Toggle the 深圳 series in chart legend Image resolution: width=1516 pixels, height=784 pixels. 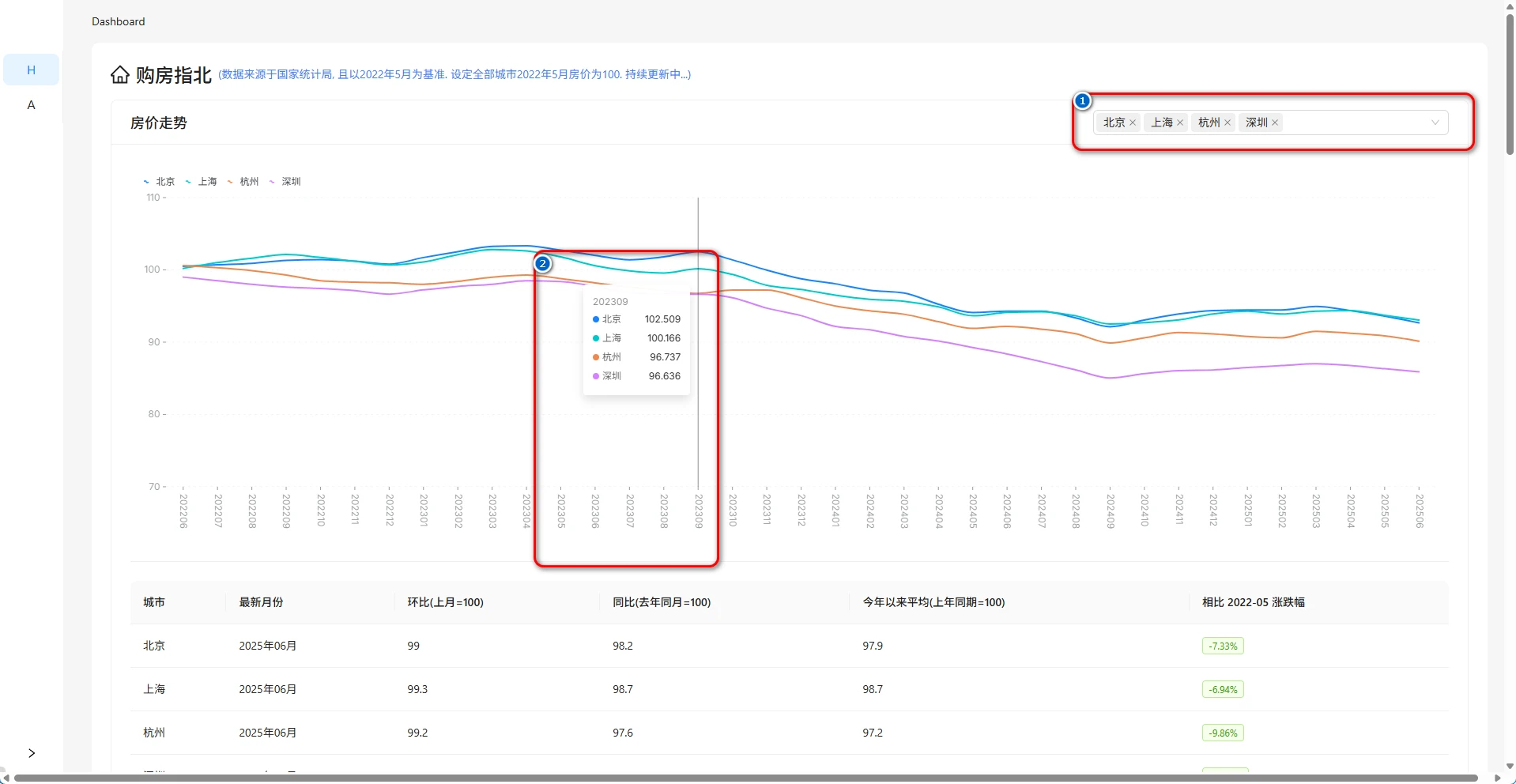click(x=285, y=182)
